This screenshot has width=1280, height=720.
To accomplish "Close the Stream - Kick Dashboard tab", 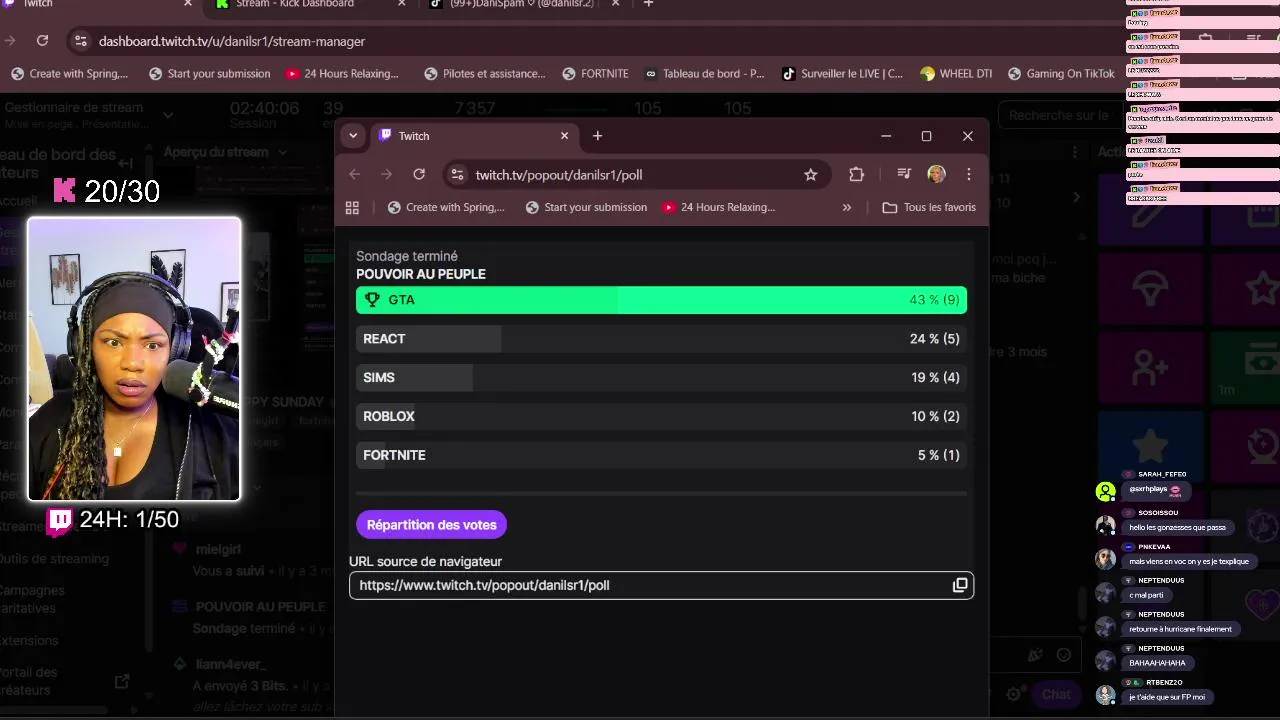I will coord(402,4).
